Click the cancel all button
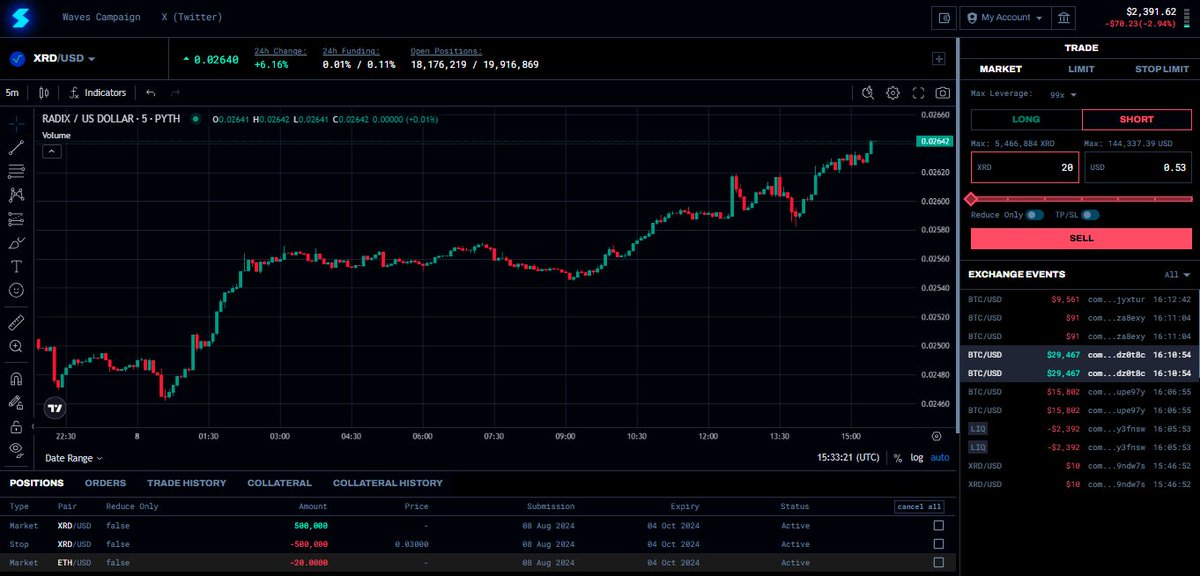 click(x=919, y=506)
